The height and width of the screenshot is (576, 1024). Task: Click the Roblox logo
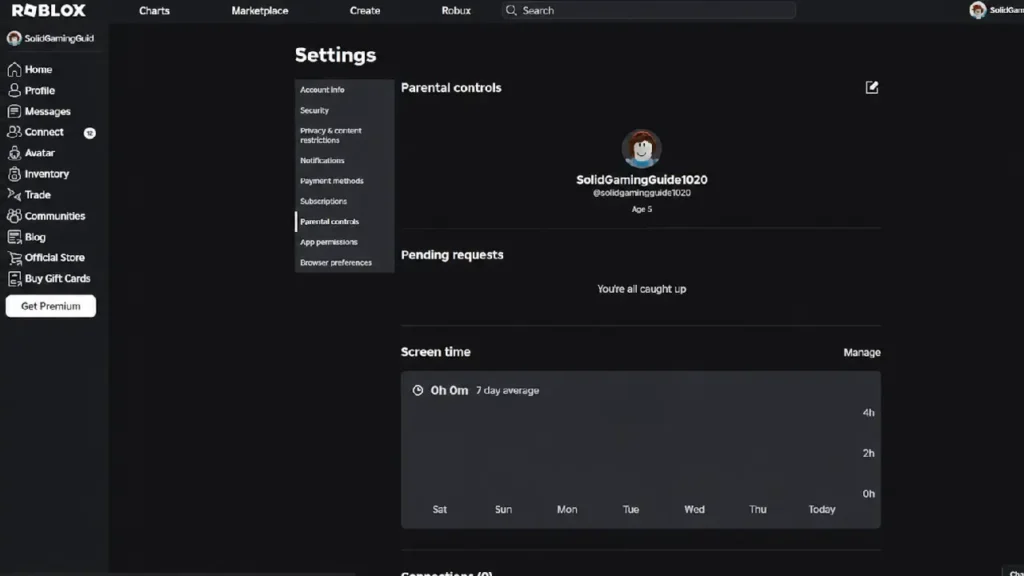point(49,10)
